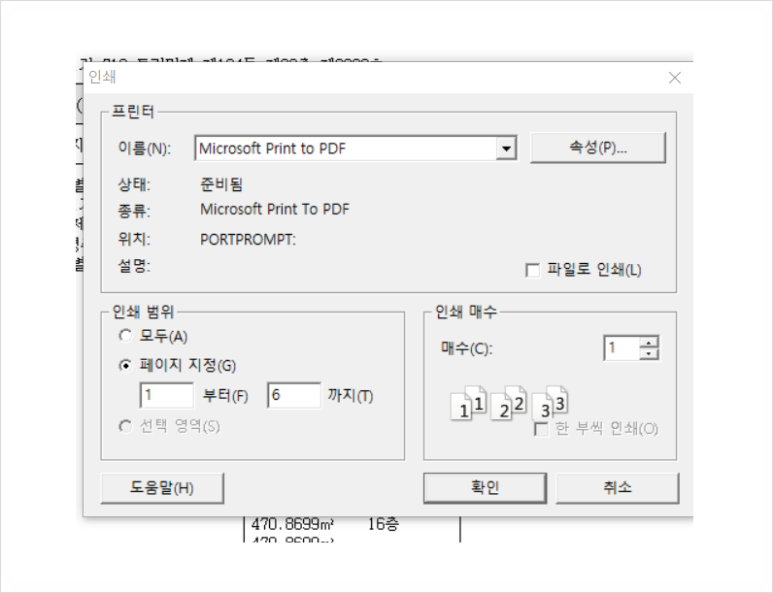Enable the 파일로 인쇄(L) checkbox
The width and height of the screenshot is (773, 593).
pyautogui.click(x=532, y=270)
